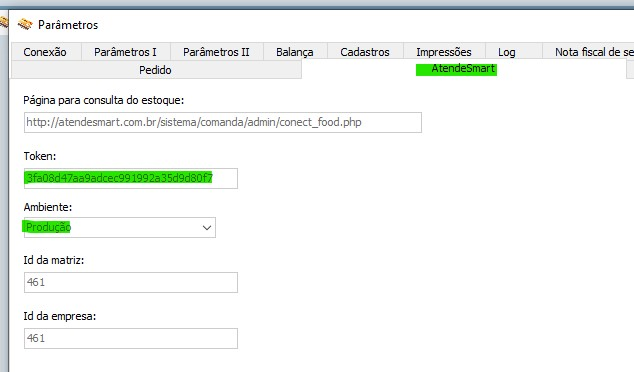
Task: Click the Id da empresa field
Action: [x=131, y=338]
